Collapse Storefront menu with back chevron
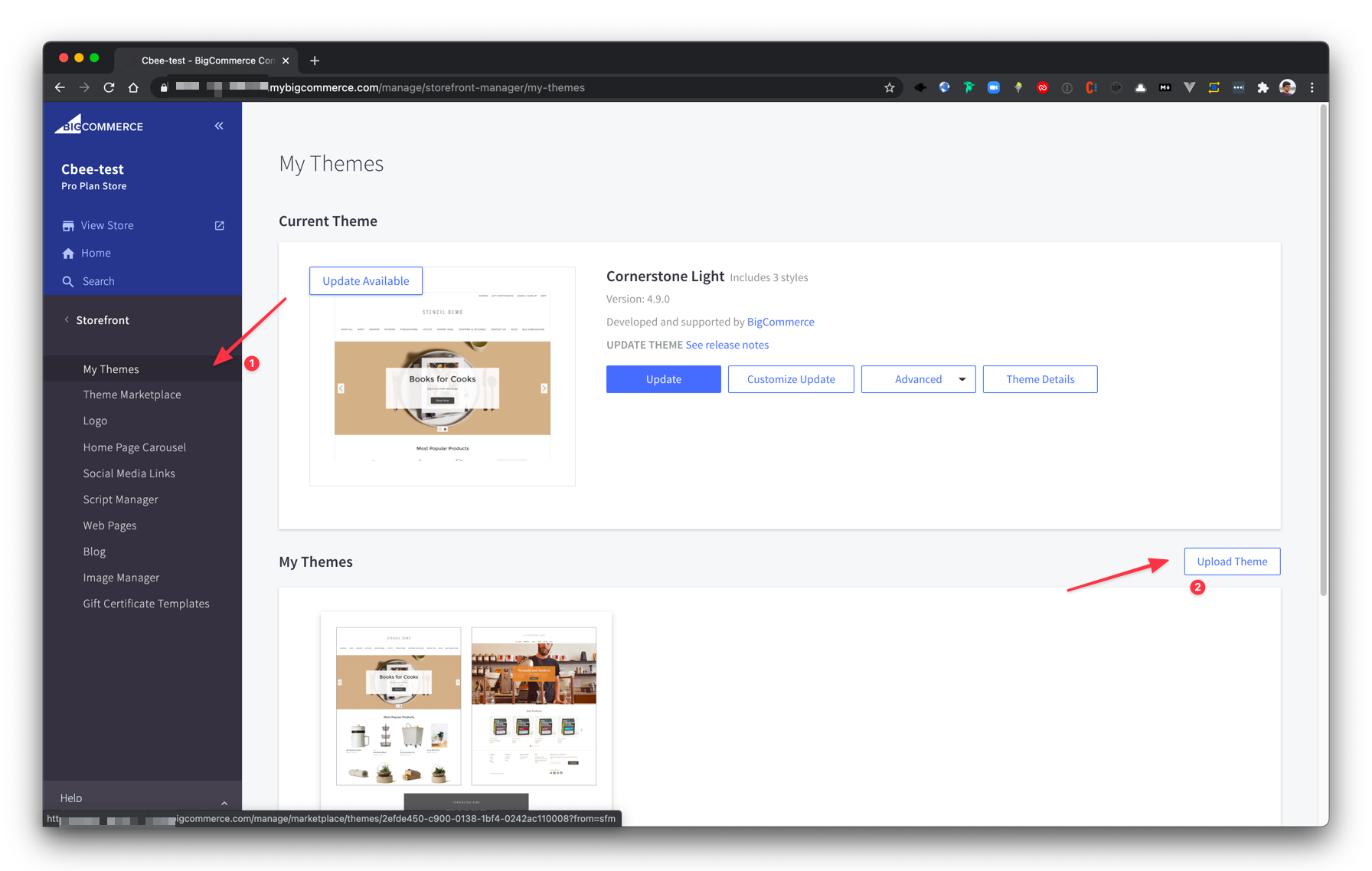This screenshot has width=1372, height=871. coord(67,320)
